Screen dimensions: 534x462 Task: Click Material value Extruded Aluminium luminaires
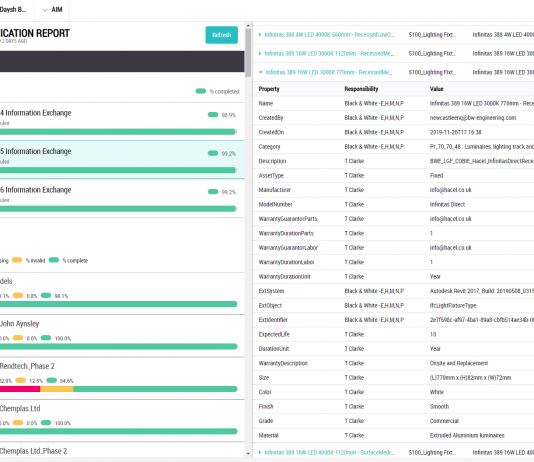pyautogui.click(x=467, y=435)
